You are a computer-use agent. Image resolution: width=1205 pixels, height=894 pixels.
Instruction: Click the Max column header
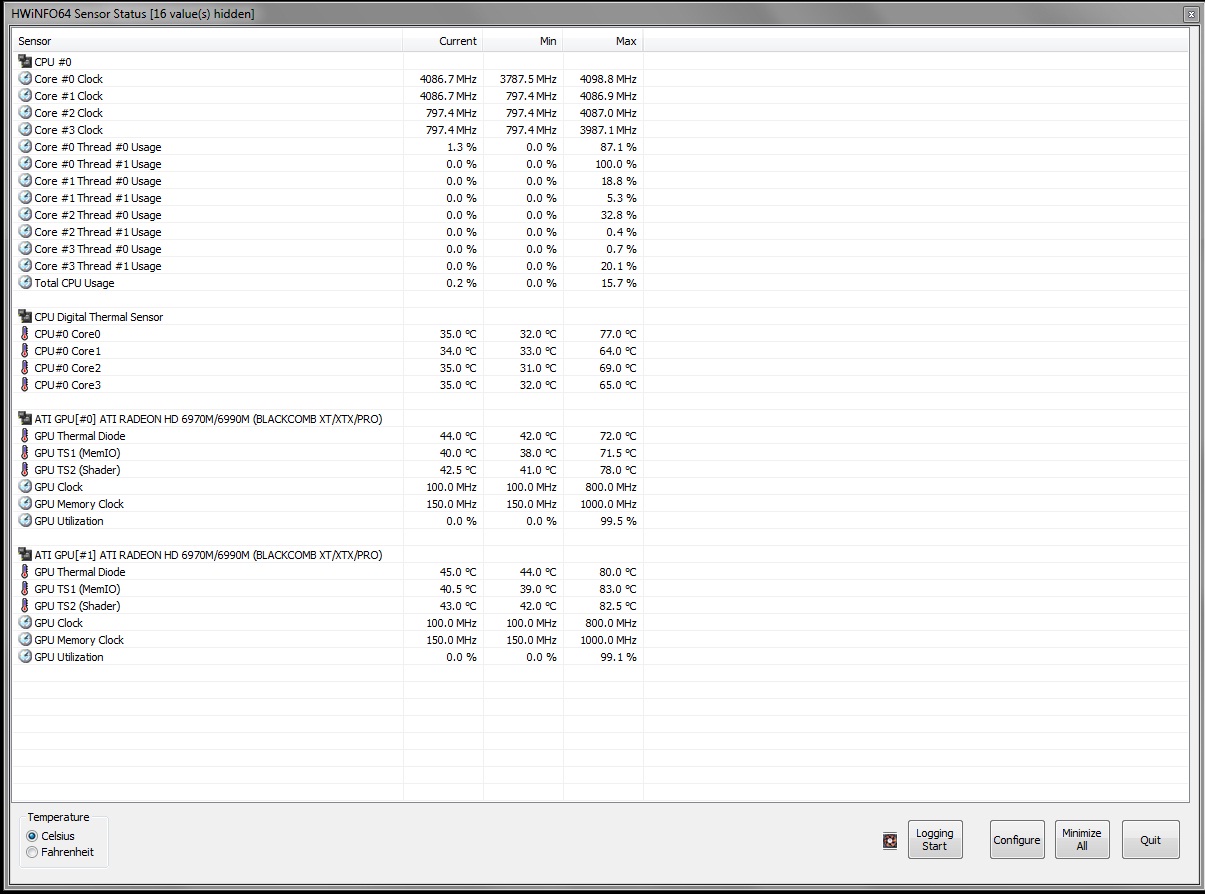(603, 41)
